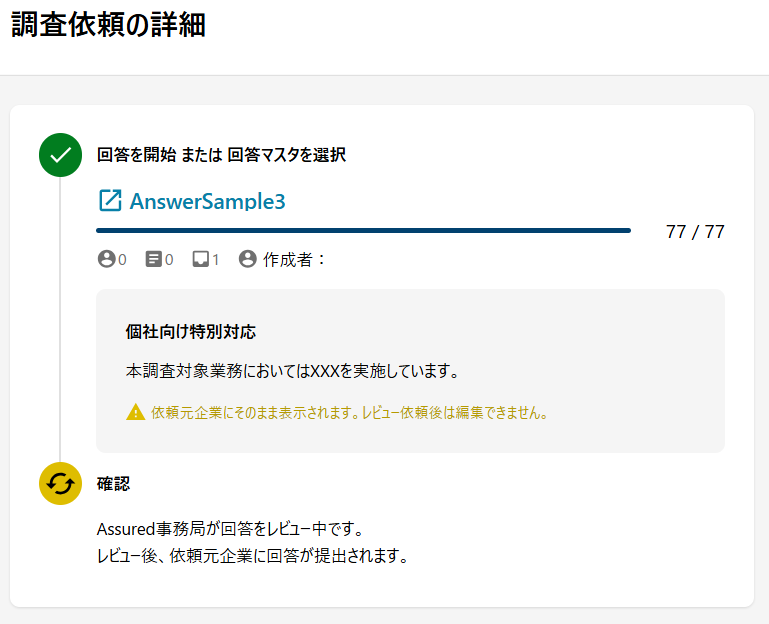Click the 作成者： label

pos(294,259)
